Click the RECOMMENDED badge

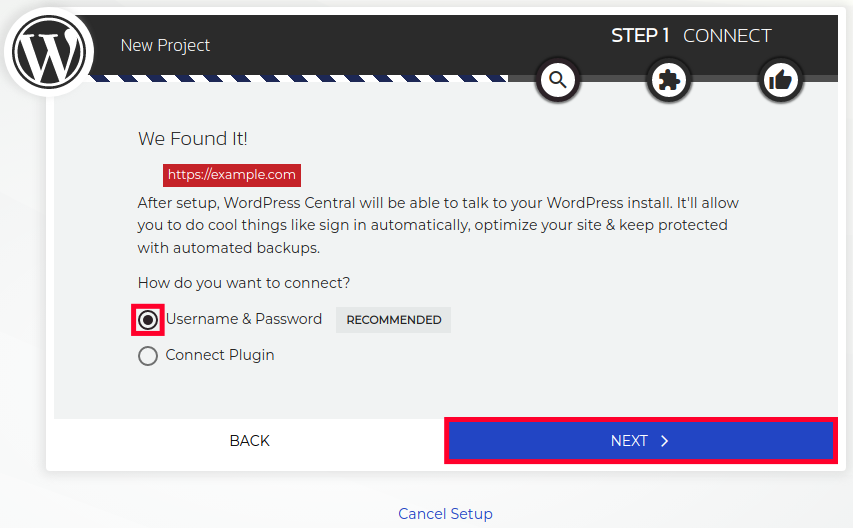pyautogui.click(x=393, y=320)
